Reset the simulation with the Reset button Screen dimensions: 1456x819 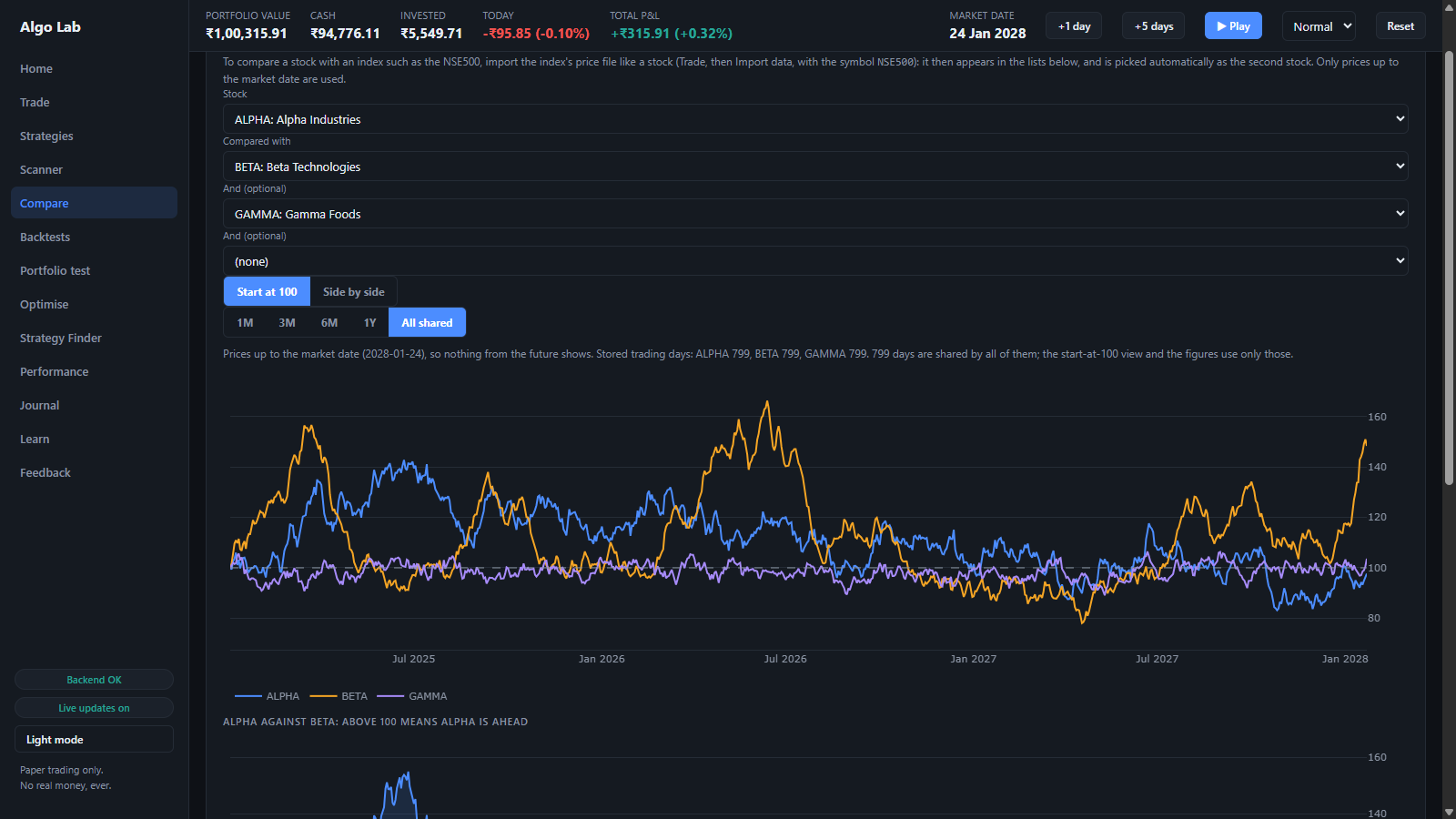pyautogui.click(x=1400, y=26)
